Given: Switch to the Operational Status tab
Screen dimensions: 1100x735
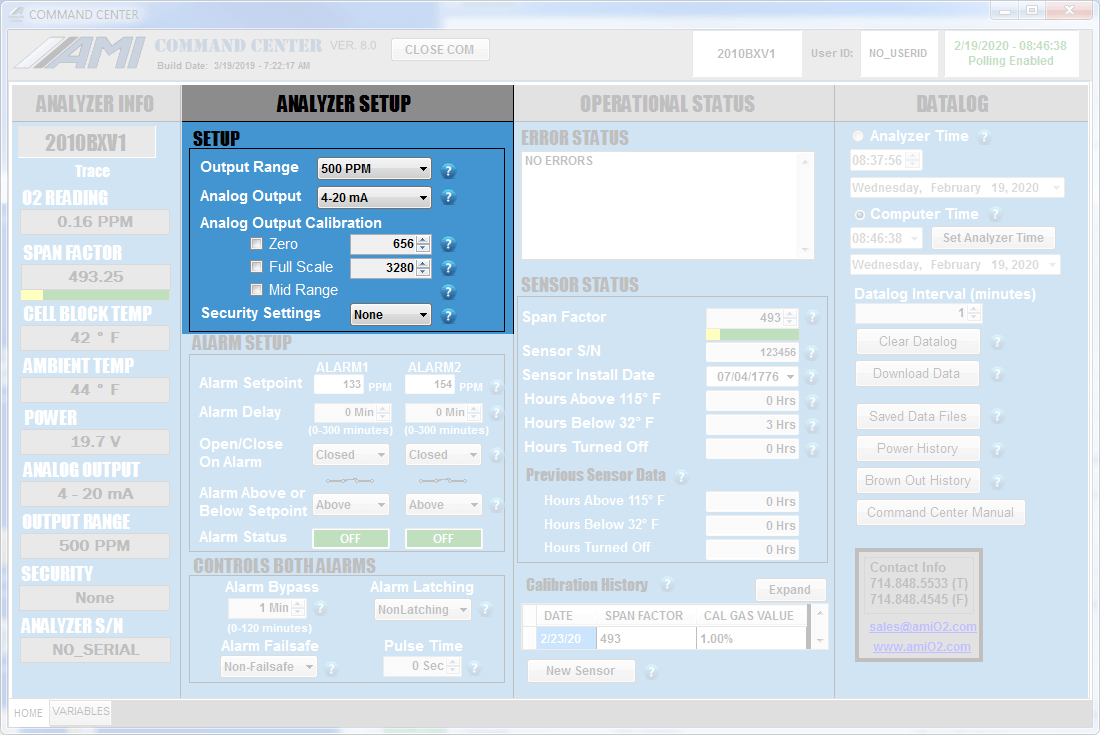Looking at the screenshot, I should tap(673, 104).
